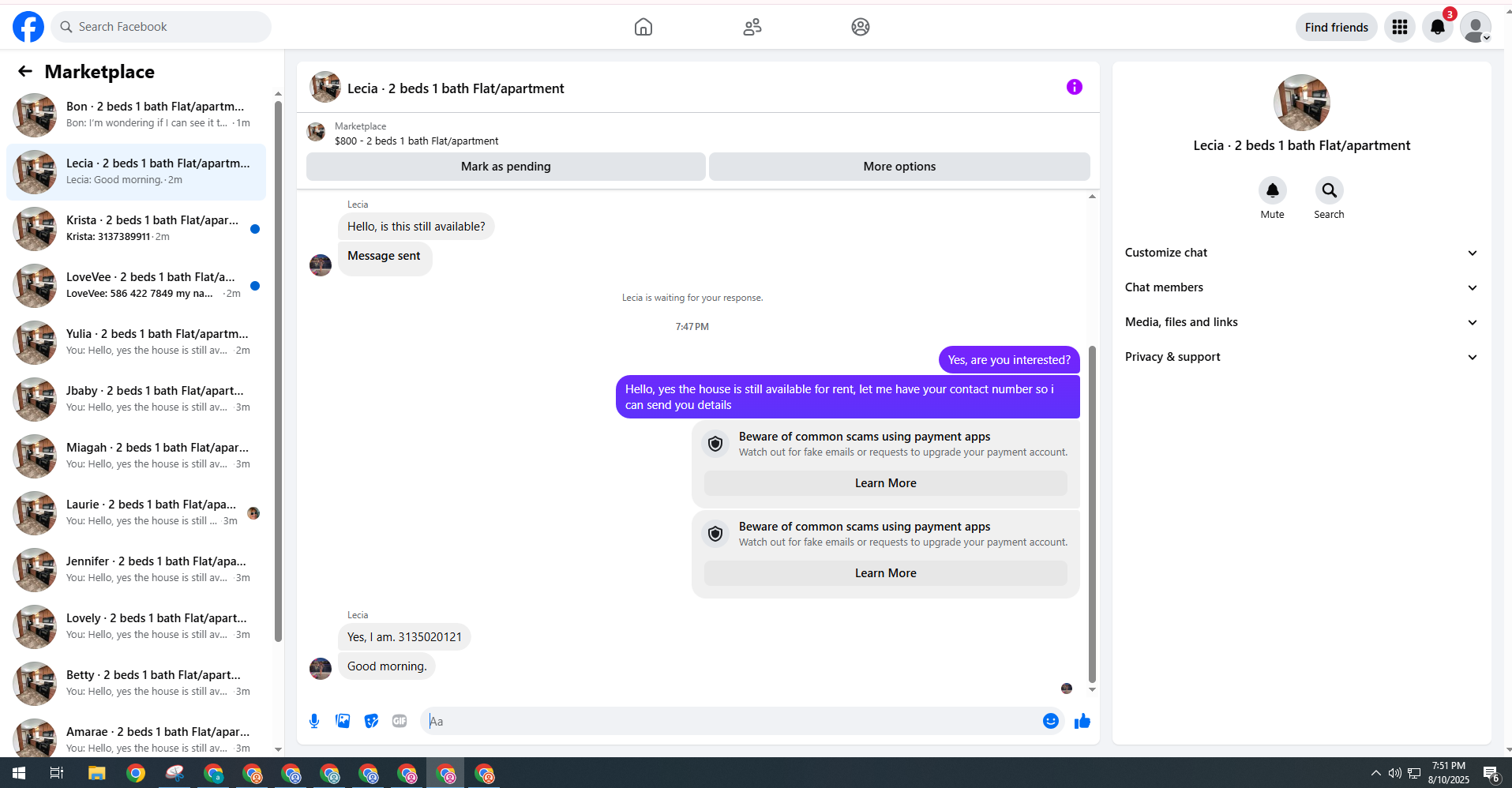Open Windows Start menu

(19, 773)
